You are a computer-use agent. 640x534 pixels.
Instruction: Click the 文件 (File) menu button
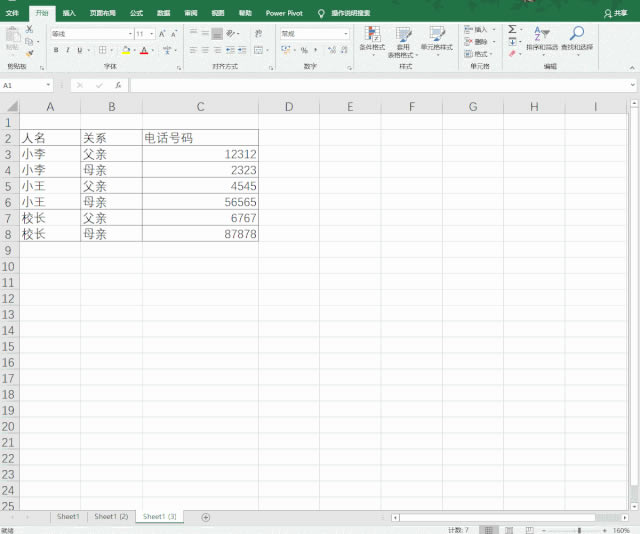(x=13, y=13)
